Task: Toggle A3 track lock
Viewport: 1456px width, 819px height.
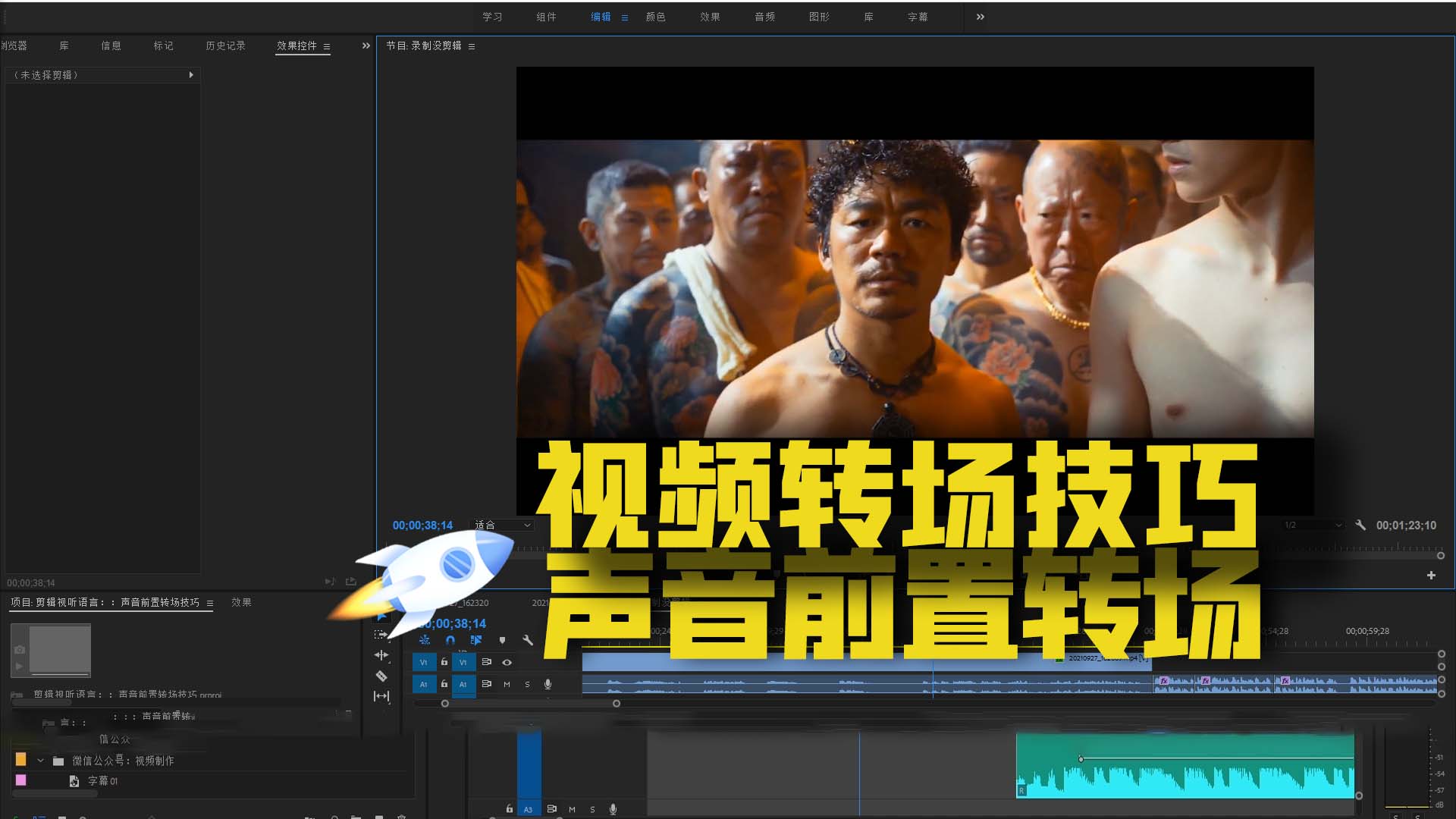Action: pos(510,809)
